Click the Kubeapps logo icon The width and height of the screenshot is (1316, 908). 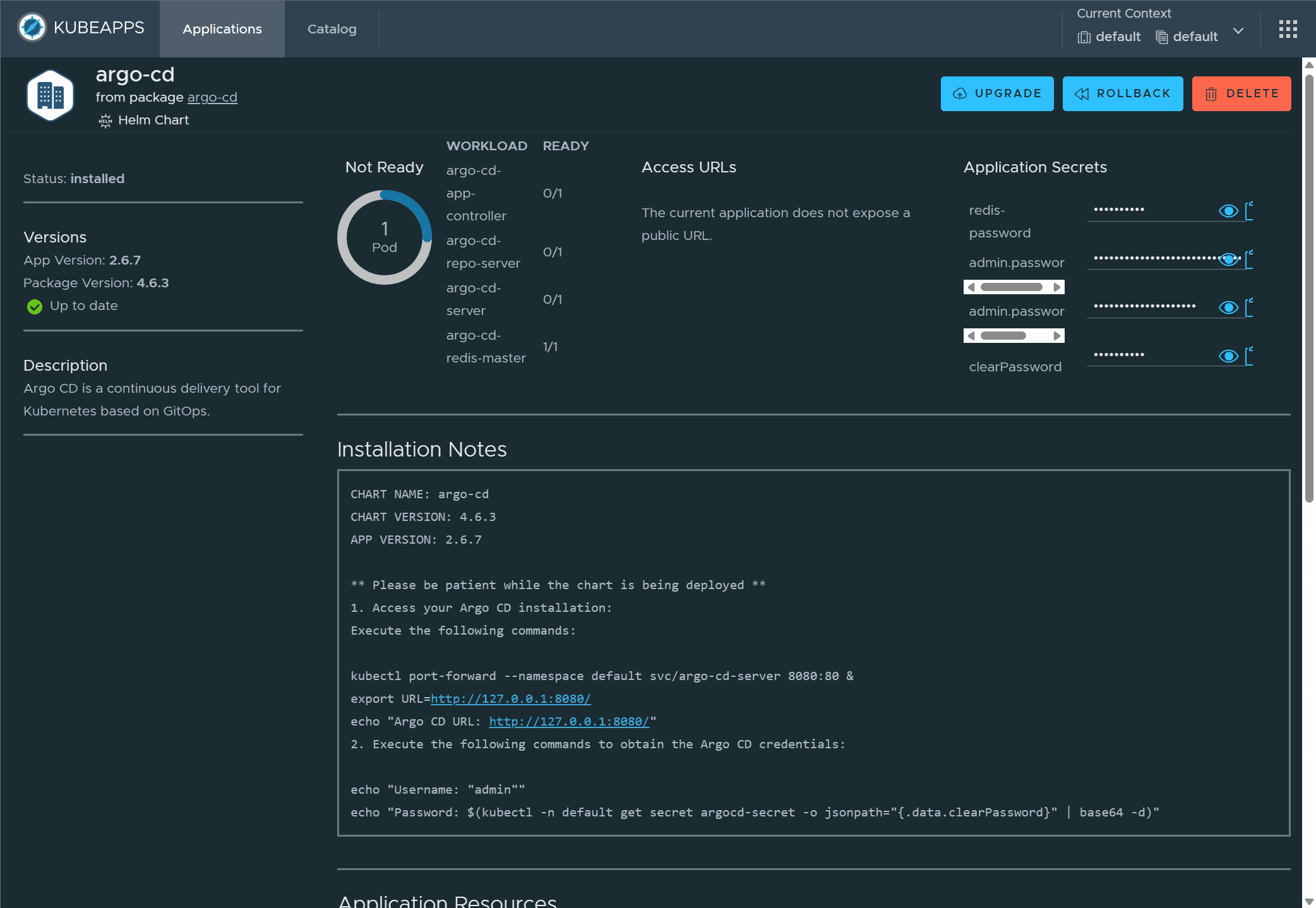tap(32, 28)
